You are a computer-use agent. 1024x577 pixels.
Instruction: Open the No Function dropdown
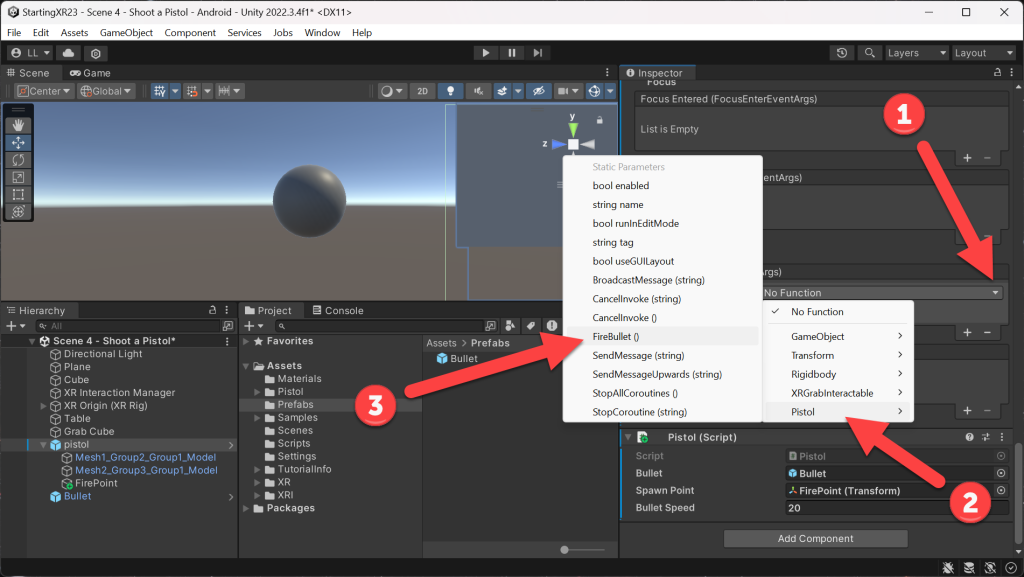coord(881,292)
